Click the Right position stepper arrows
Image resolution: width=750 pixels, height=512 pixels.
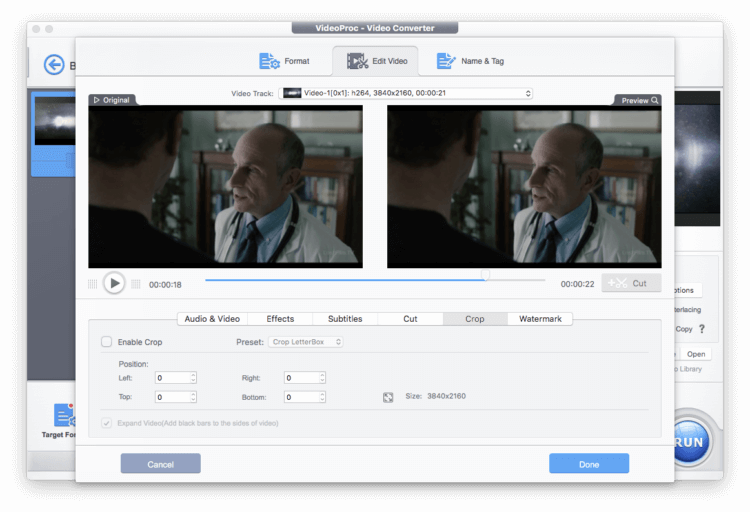322,378
